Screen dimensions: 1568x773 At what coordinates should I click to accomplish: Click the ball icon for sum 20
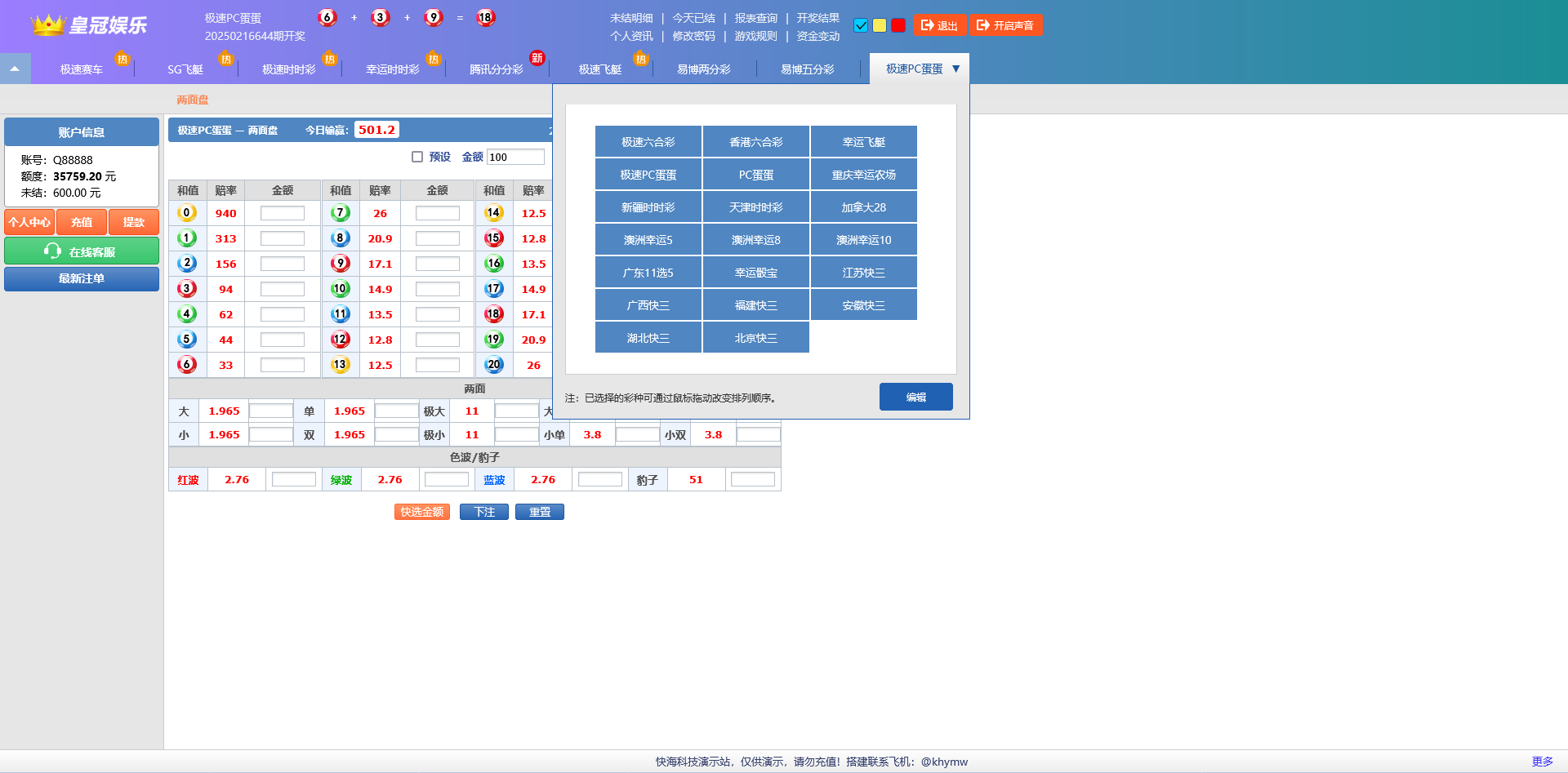[493, 365]
